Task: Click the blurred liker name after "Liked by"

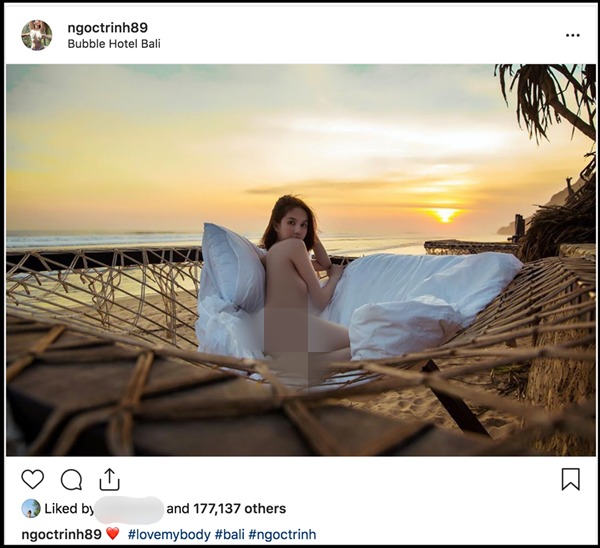Action: 130,509
